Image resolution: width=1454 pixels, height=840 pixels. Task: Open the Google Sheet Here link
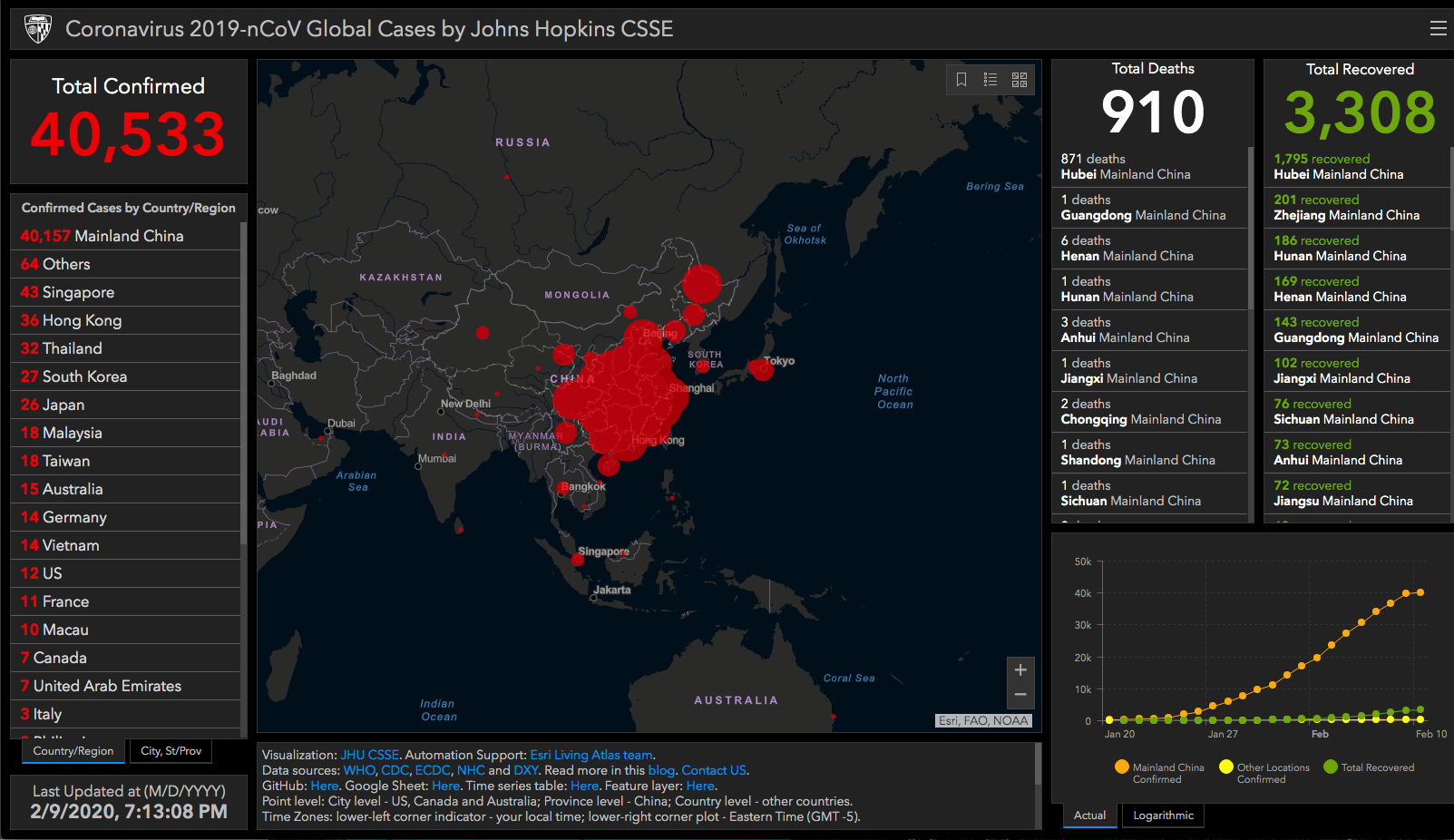point(445,786)
